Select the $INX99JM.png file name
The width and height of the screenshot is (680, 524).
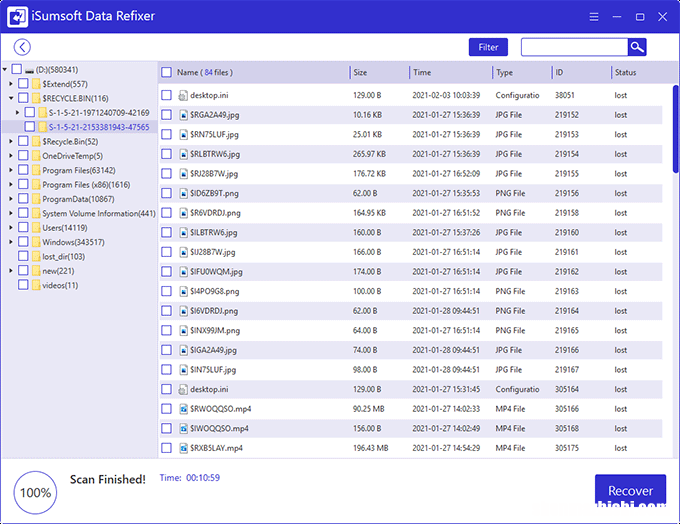215,331
